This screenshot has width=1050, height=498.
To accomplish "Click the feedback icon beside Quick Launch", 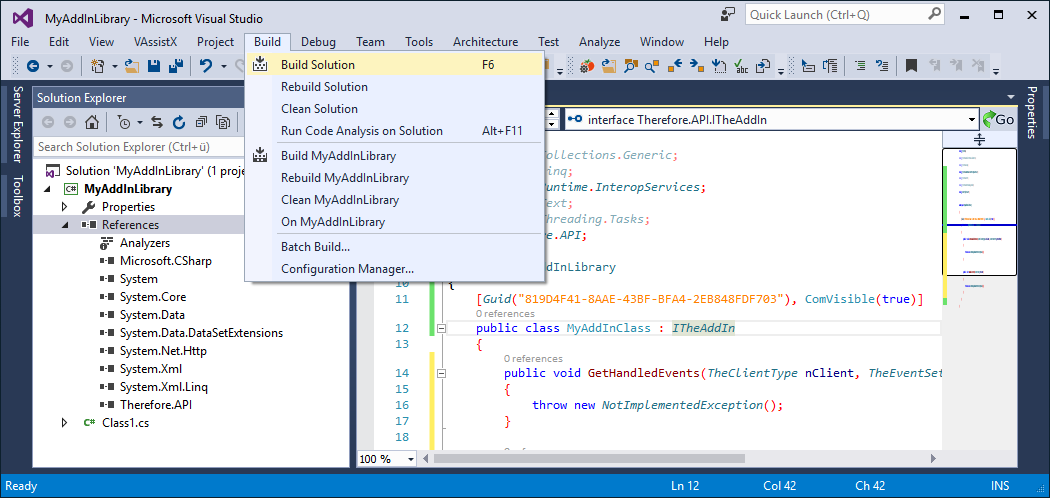I will (727, 15).
